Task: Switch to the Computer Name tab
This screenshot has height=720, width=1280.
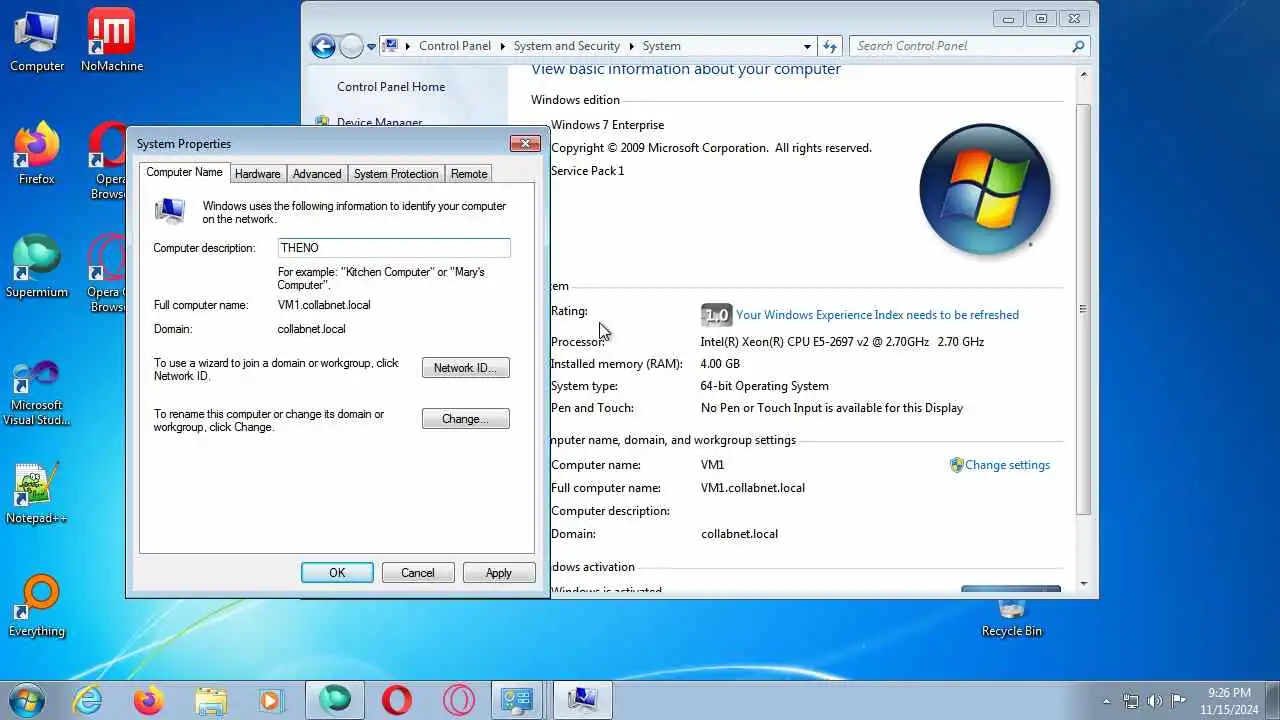Action: coord(184,172)
